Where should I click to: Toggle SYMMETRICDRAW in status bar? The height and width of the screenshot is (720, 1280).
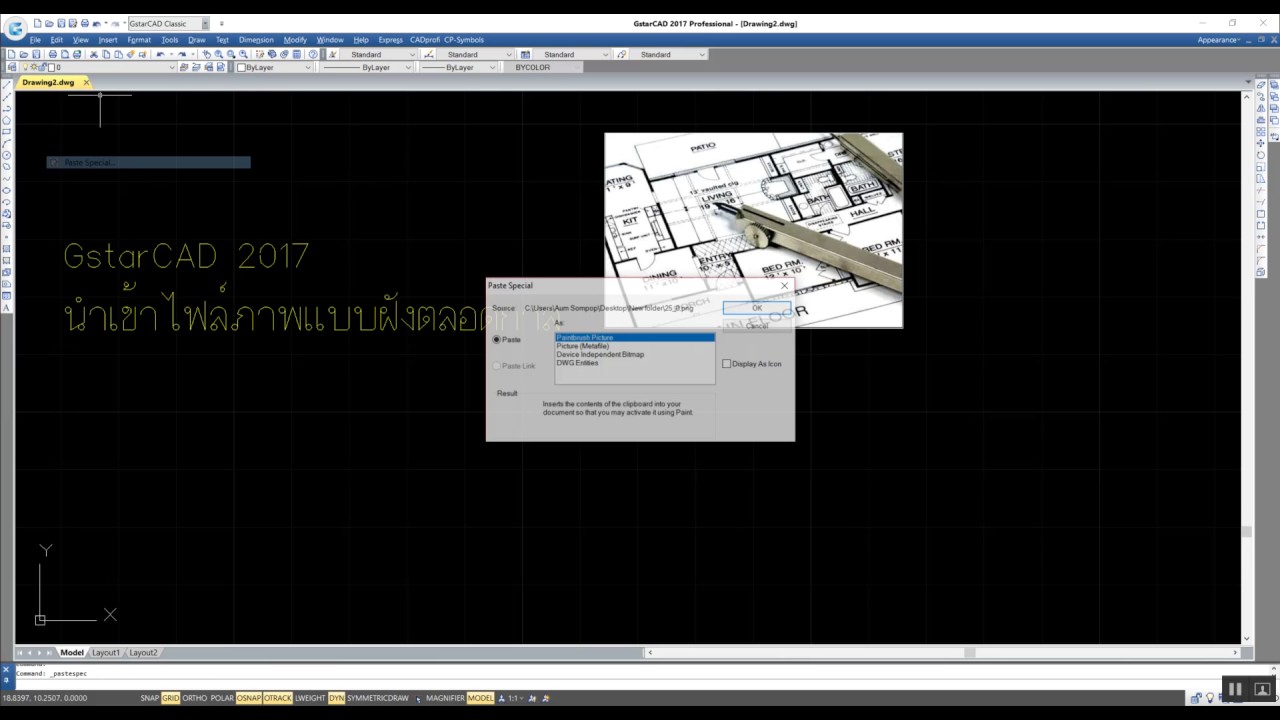[378, 698]
